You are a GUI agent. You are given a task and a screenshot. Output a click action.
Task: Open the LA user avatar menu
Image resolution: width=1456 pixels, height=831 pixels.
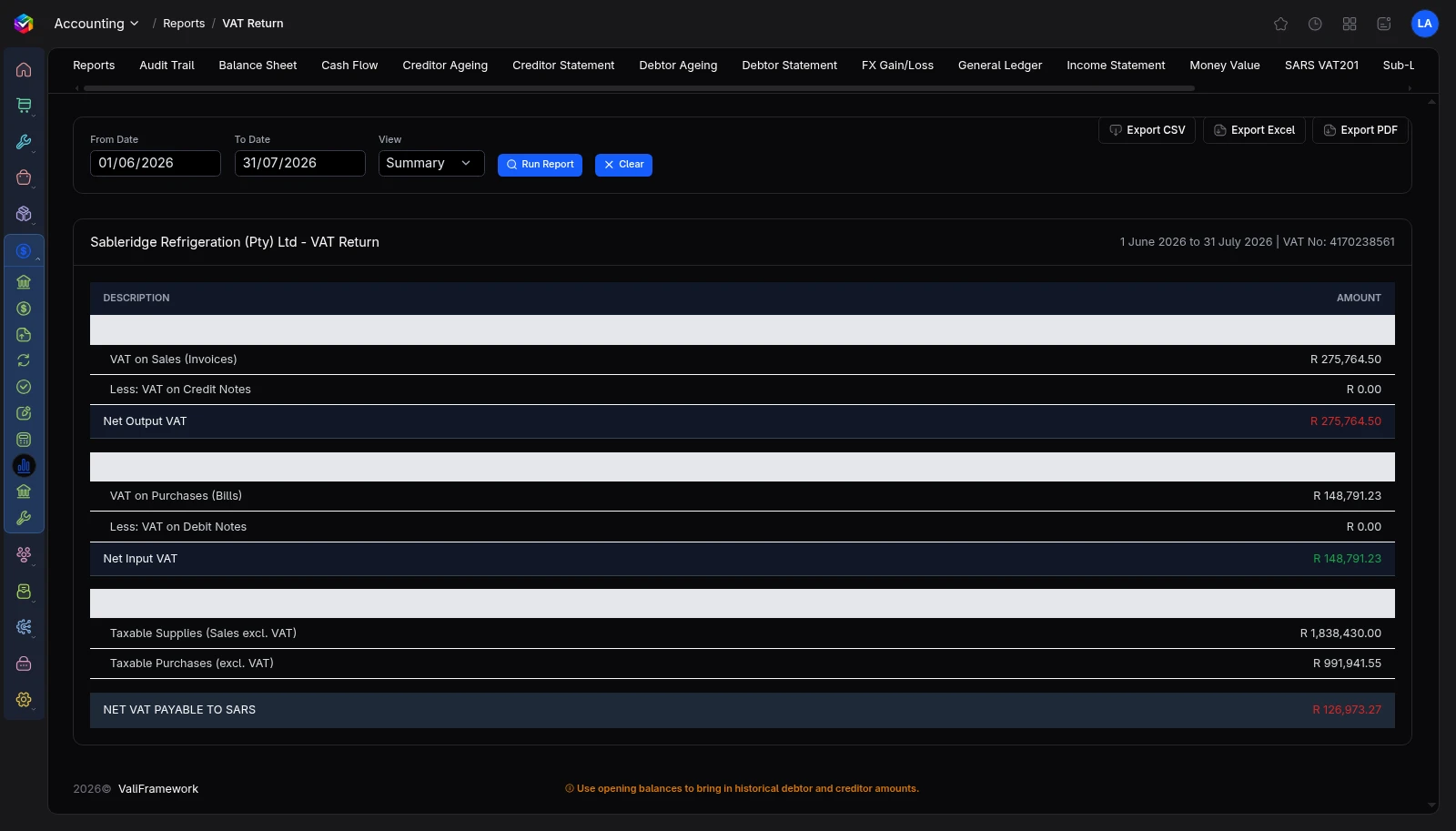coord(1424,24)
